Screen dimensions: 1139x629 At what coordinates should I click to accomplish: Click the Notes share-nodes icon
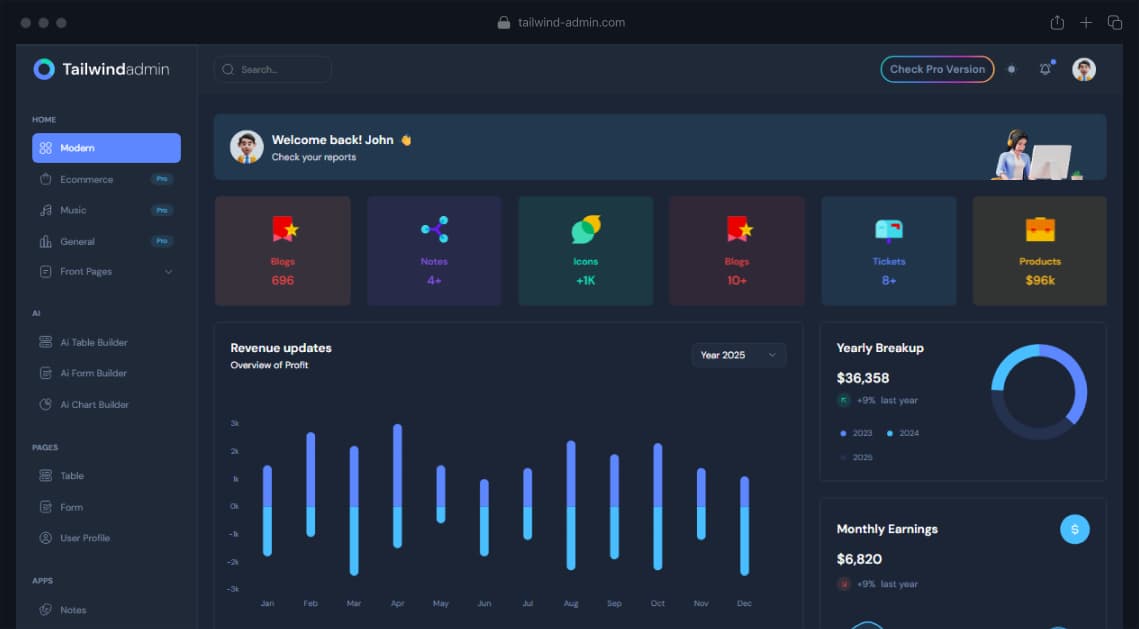pos(435,230)
